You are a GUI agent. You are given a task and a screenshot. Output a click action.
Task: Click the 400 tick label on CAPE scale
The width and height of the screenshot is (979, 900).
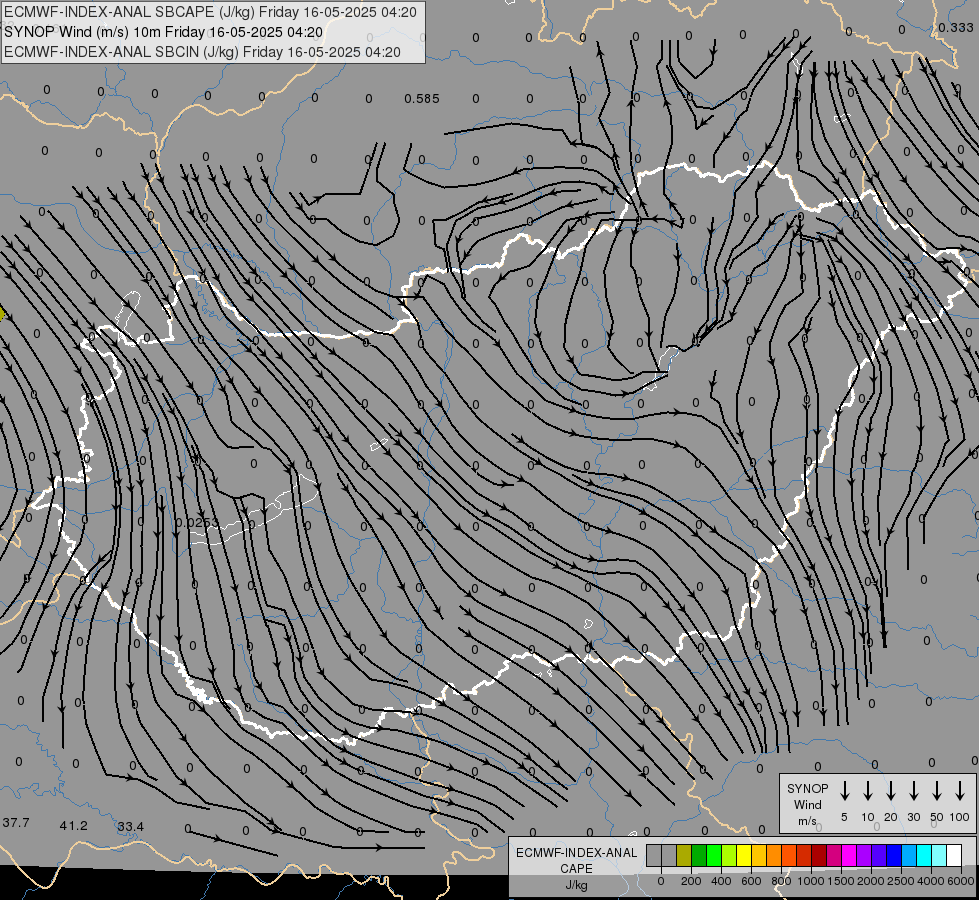pos(721,881)
